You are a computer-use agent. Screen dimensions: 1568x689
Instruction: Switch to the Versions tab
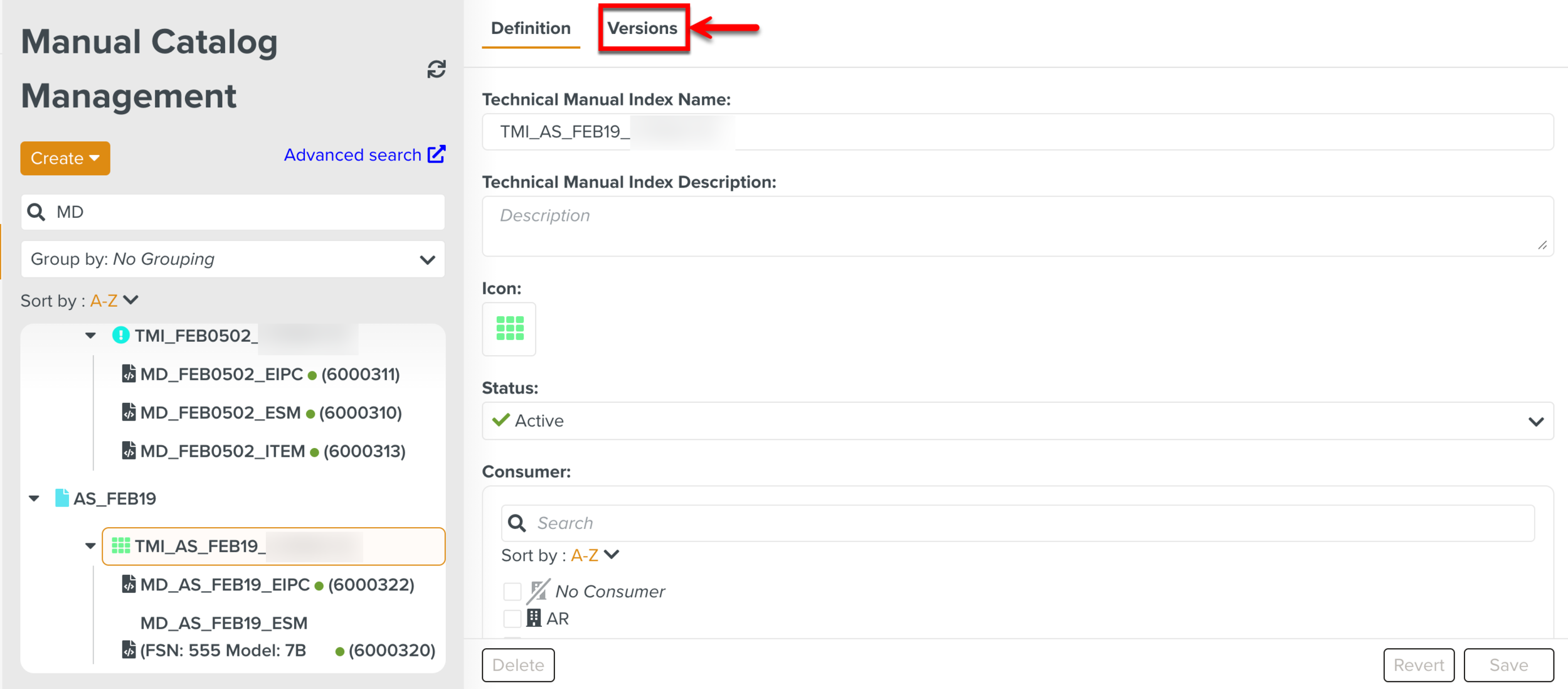pyautogui.click(x=642, y=28)
